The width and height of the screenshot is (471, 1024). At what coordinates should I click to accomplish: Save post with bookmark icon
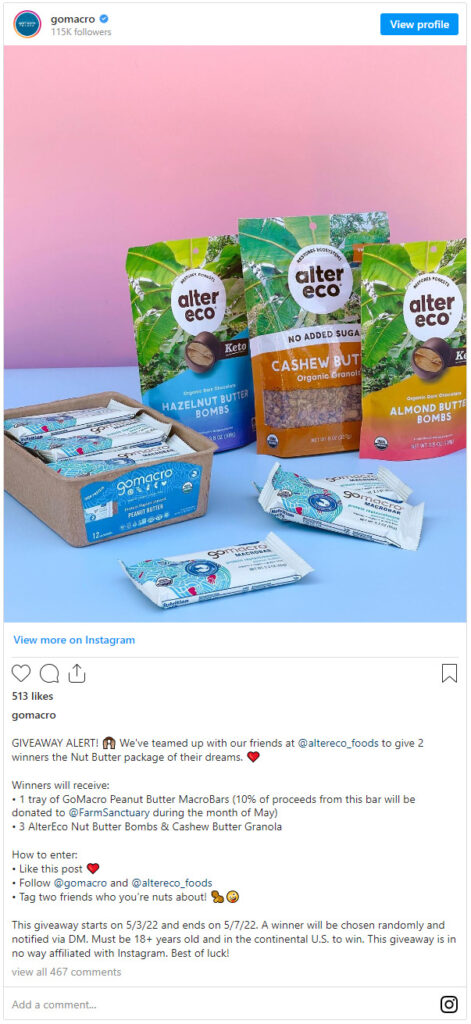[x=449, y=673]
